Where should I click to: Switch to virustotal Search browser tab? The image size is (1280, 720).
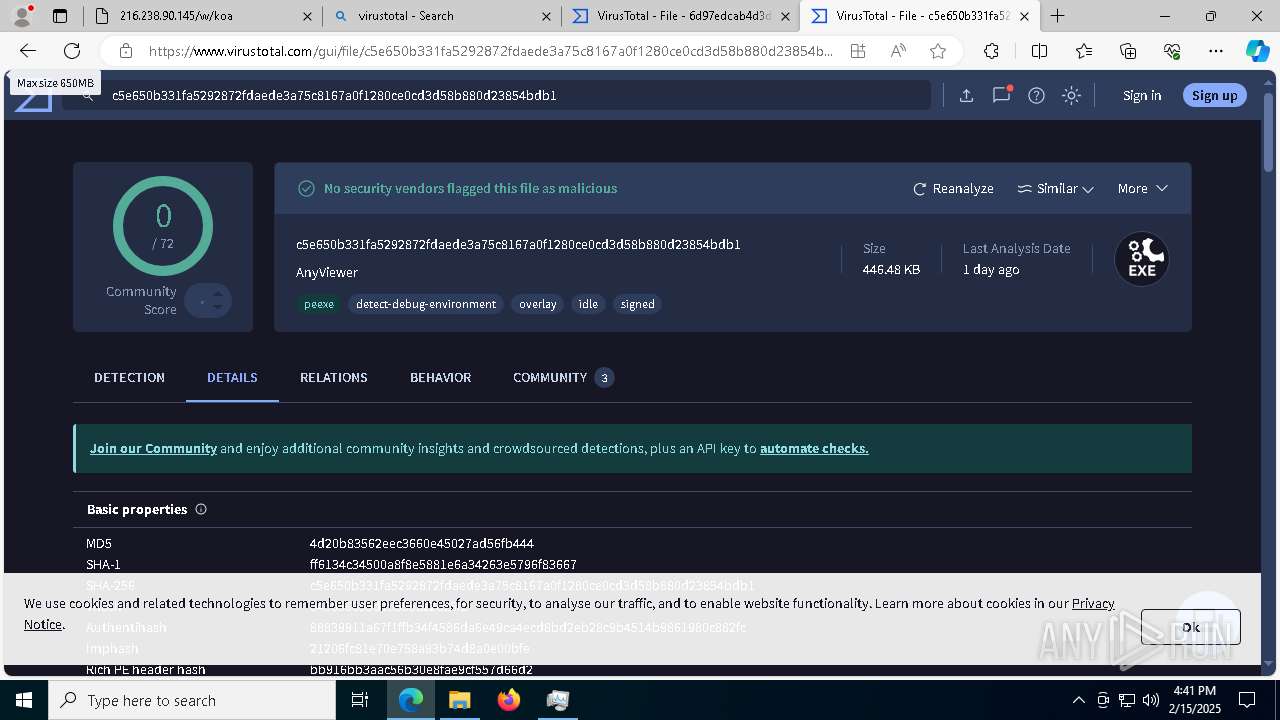pyautogui.click(x=442, y=16)
